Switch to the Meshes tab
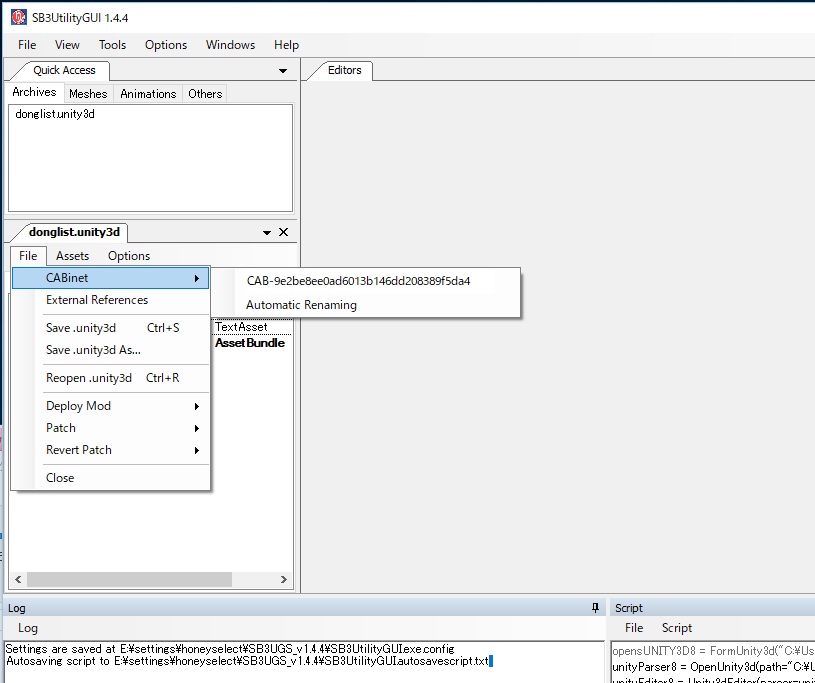This screenshot has width=815, height=683. click(x=88, y=94)
